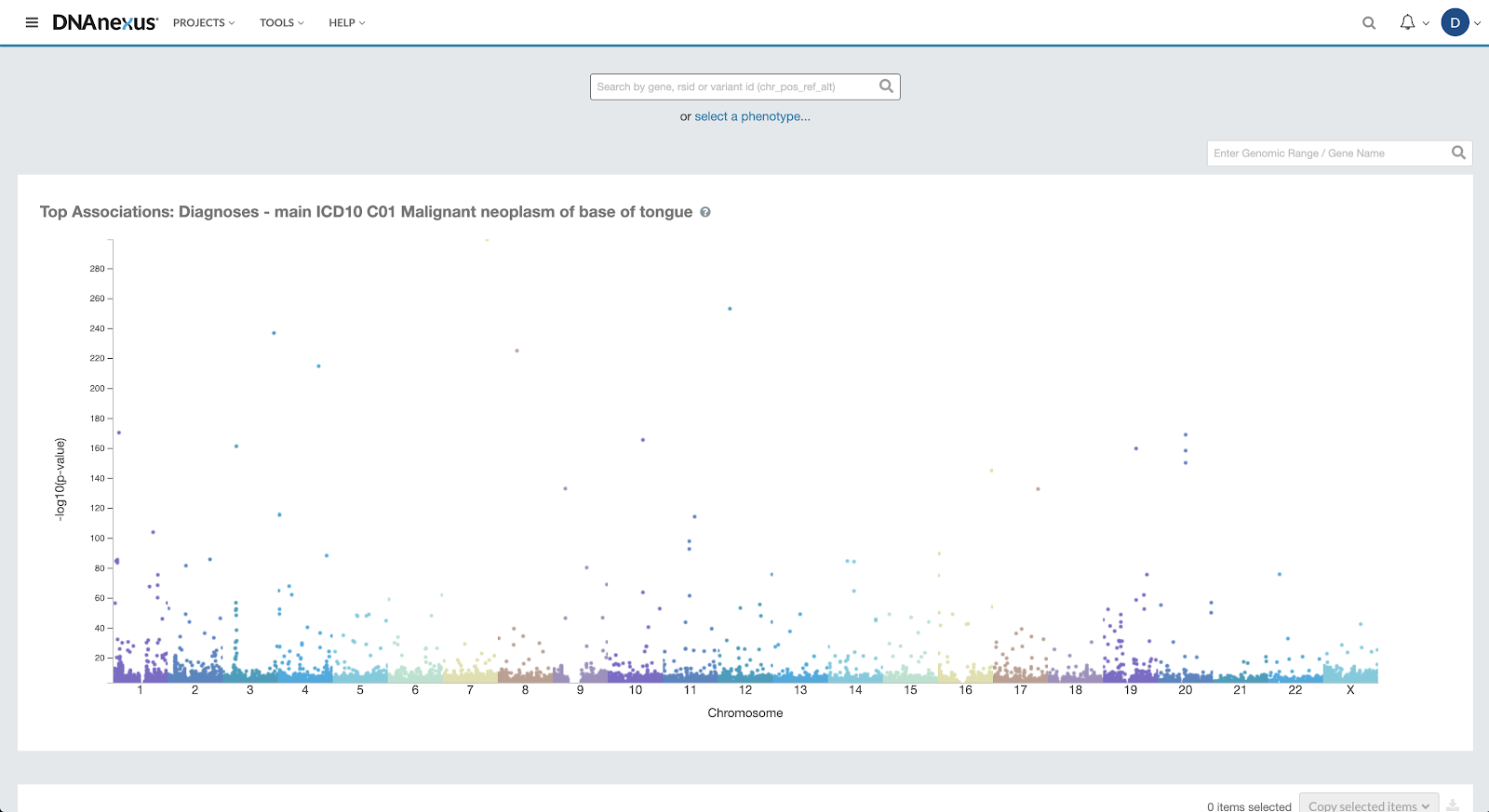The image size is (1489, 812).
Task: Click the chromosome 19 point near 160
Action: pyautogui.click(x=1136, y=448)
